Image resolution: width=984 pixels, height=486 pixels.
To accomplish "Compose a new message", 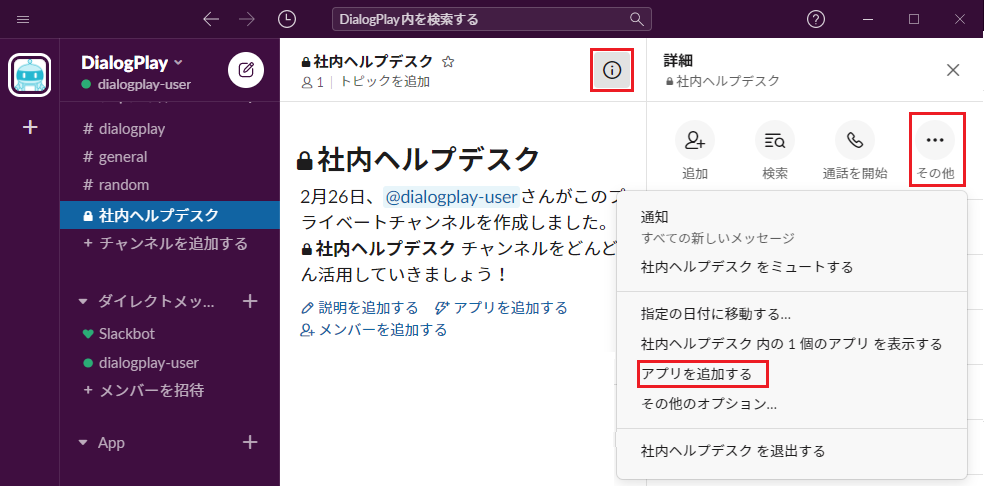I will (246, 70).
